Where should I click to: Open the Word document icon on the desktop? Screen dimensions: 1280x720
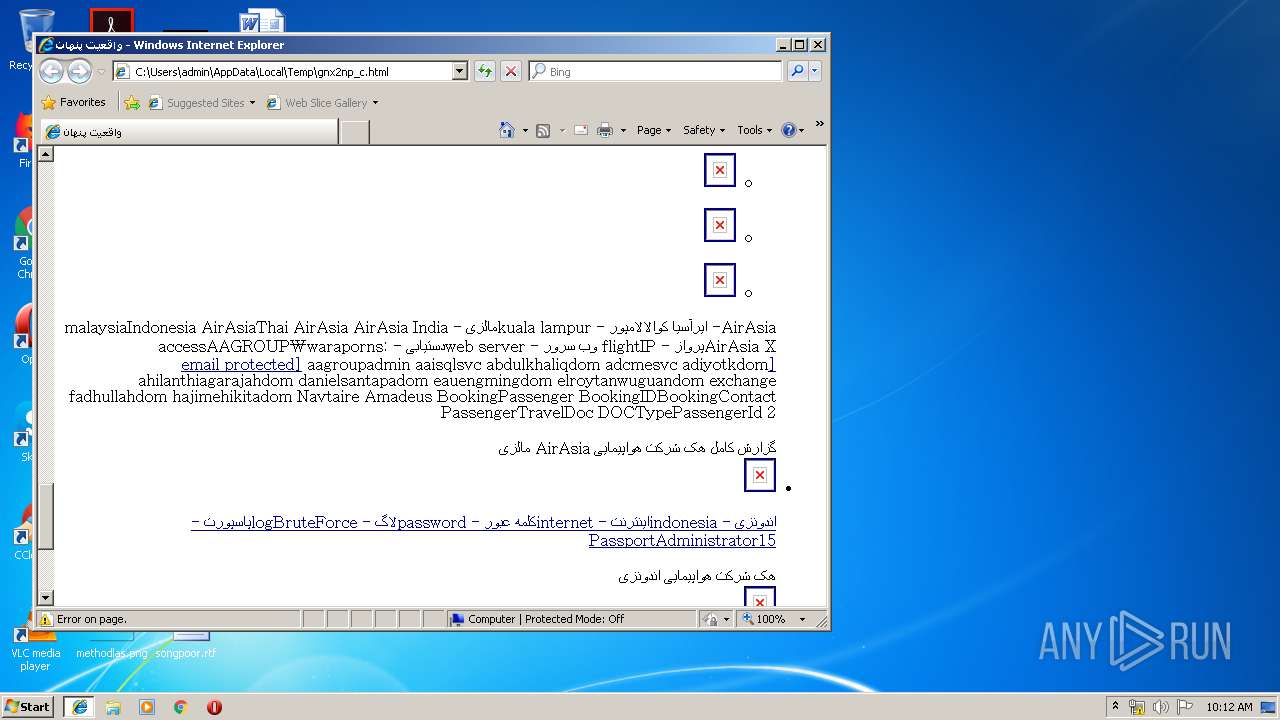tap(262, 22)
